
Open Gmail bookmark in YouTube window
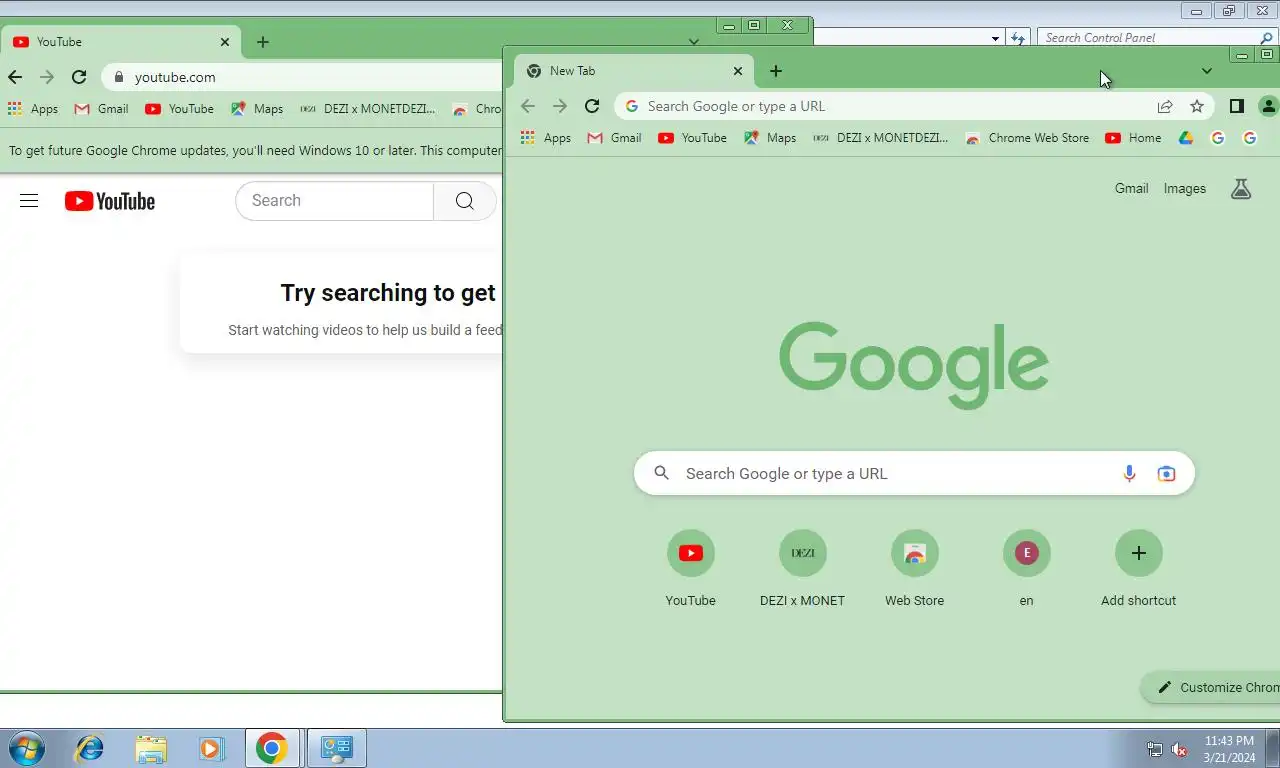point(101,109)
